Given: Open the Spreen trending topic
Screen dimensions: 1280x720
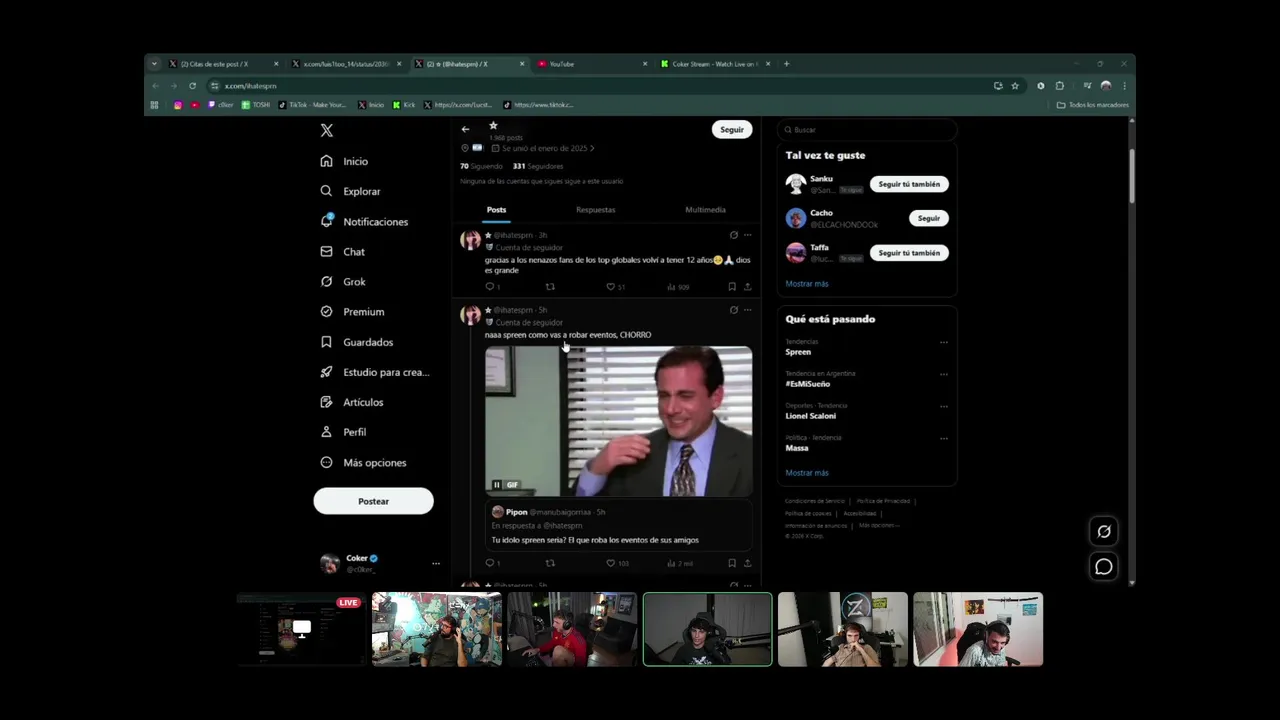Looking at the screenshot, I should pos(798,352).
